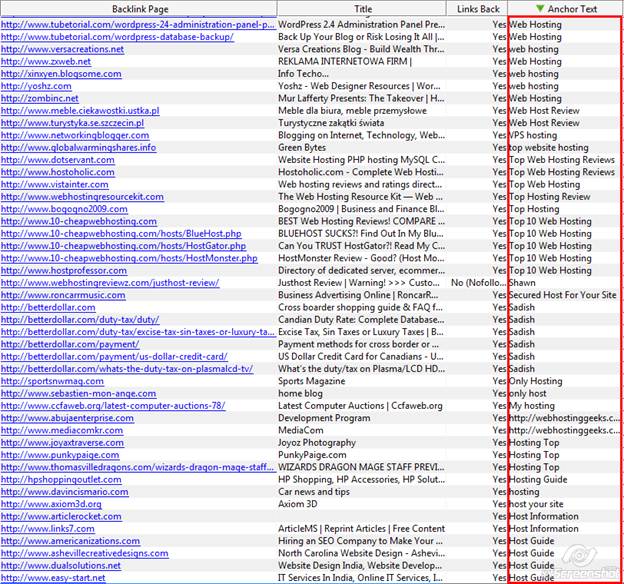
Task: Select the 'Shawn' anchor text cell
Action: pyautogui.click(x=522, y=283)
